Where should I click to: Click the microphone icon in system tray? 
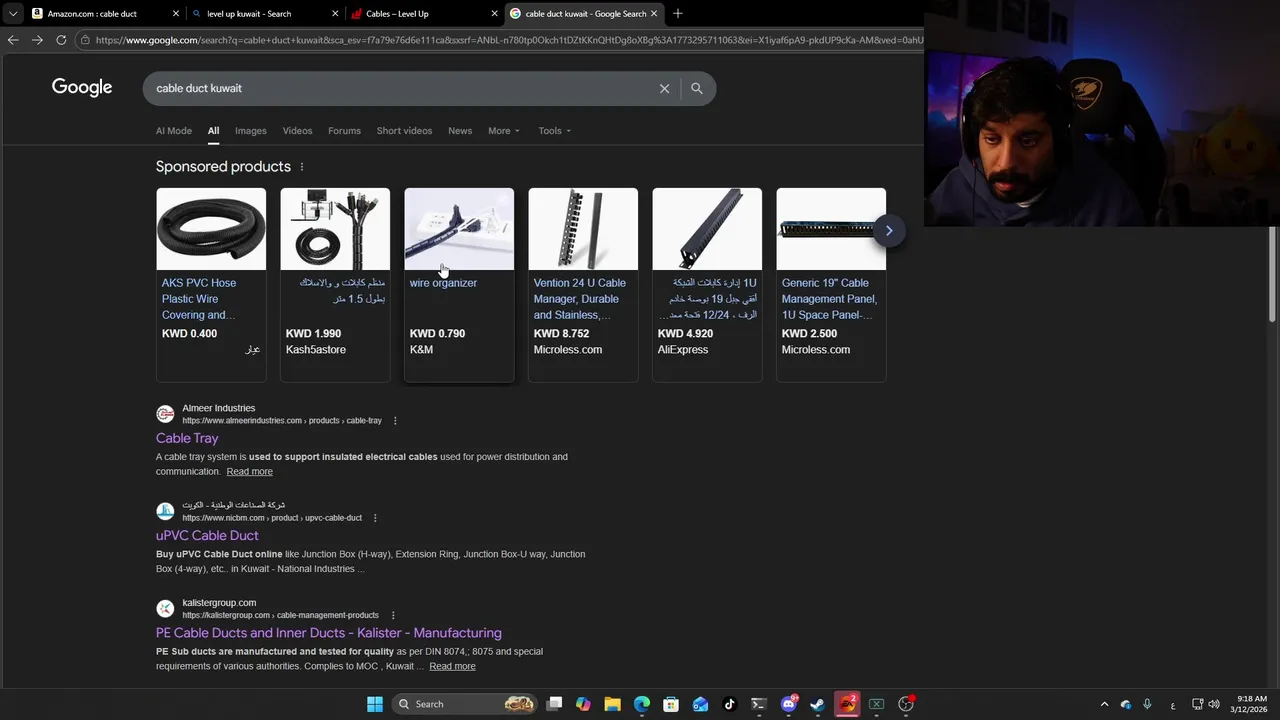1147,704
